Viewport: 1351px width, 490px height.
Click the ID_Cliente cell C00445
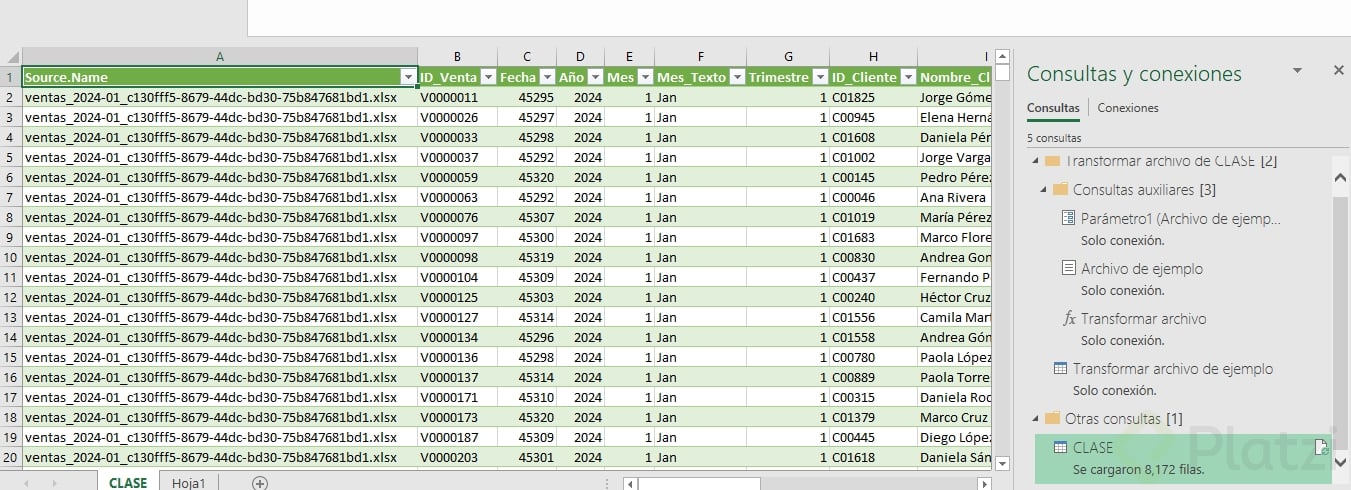[x=873, y=437]
